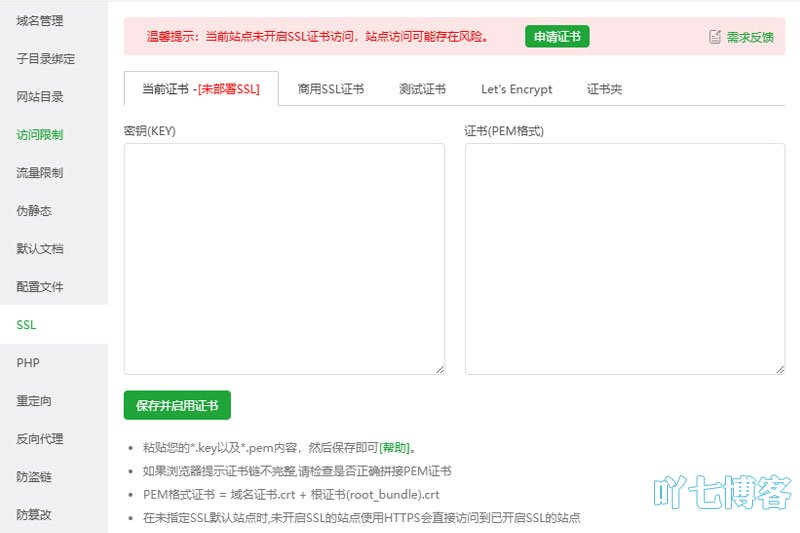This screenshot has width=800, height=533.
Task: Focus the 密钥(KEY) text area
Action: tap(284, 259)
